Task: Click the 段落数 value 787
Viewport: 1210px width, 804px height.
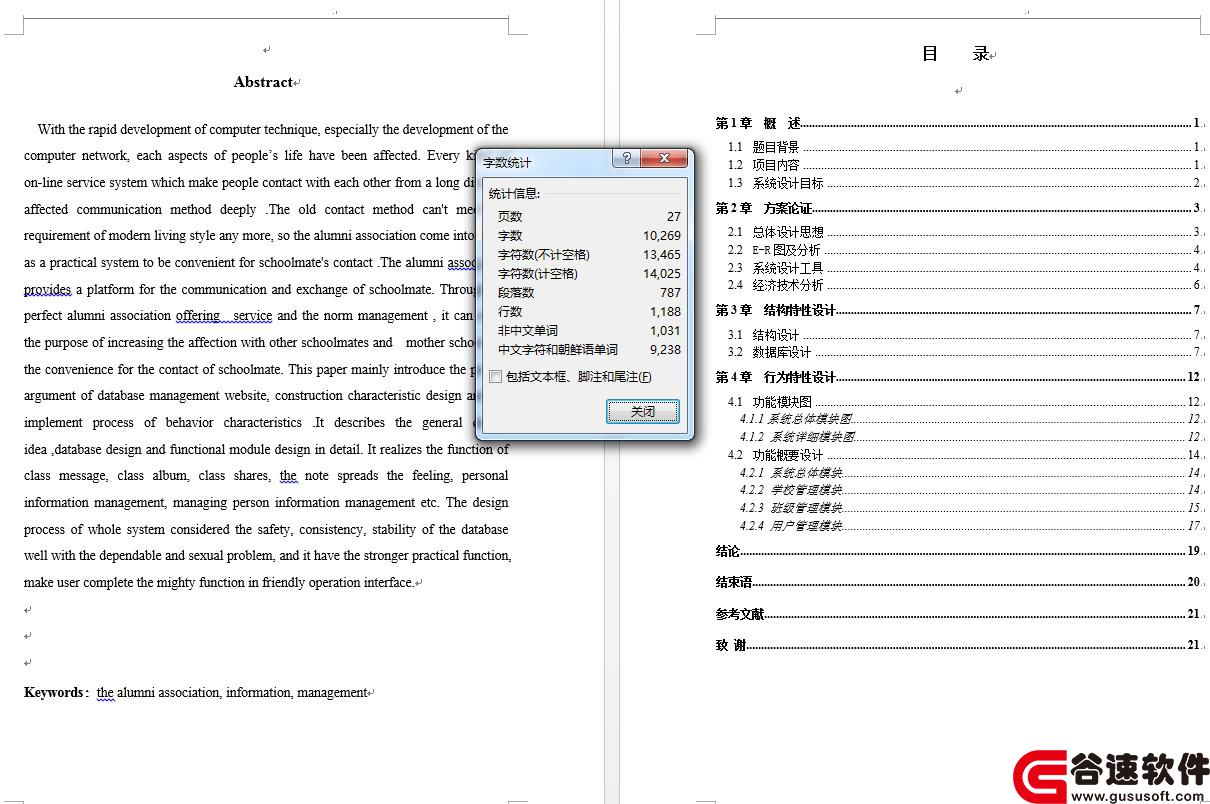Action: (x=670, y=293)
